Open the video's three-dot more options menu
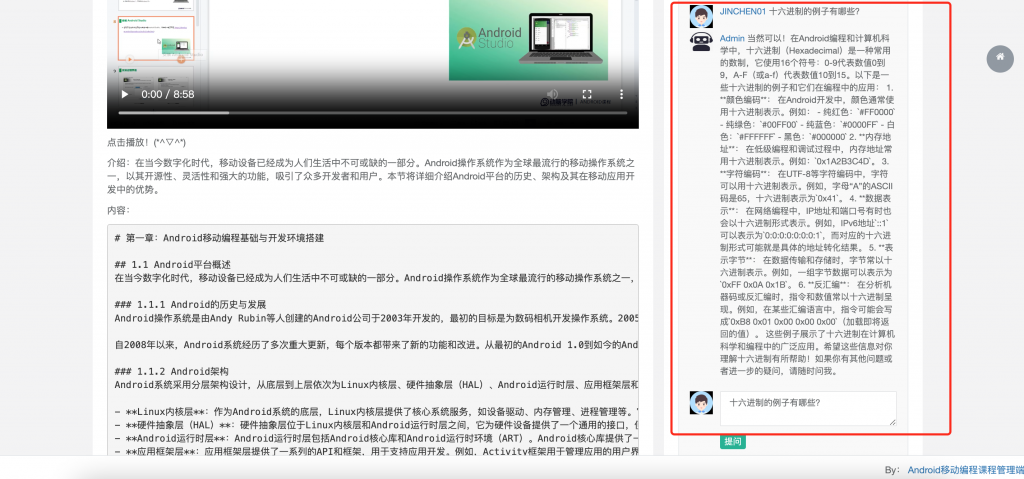1024x479 pixels. [621, 94]
